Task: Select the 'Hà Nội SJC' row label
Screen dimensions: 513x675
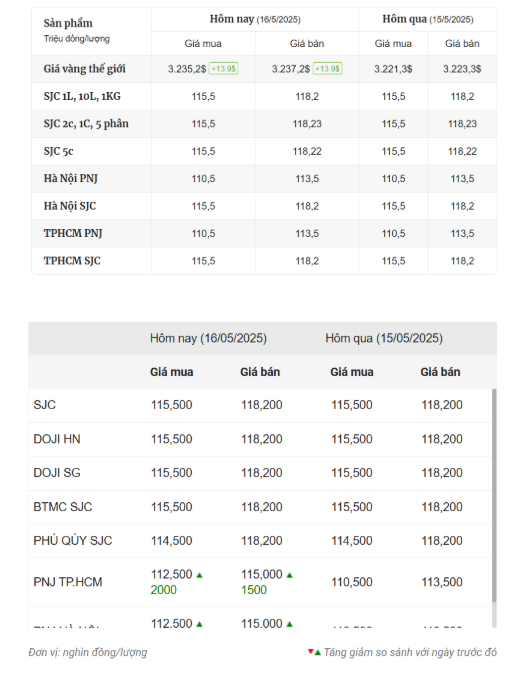Action: tap(70, 206)
